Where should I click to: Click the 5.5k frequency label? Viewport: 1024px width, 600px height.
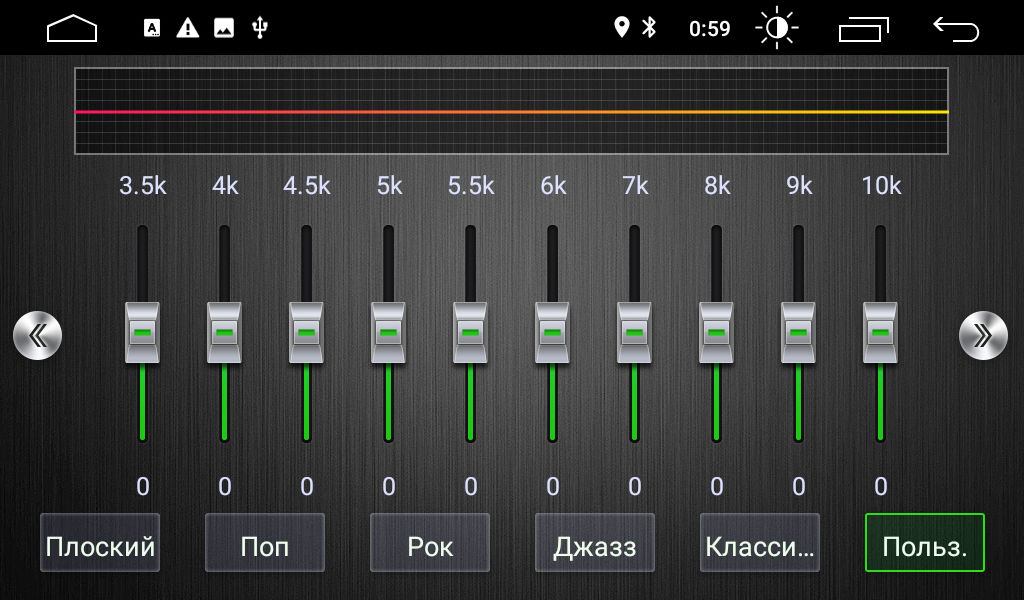click(471, 186)
